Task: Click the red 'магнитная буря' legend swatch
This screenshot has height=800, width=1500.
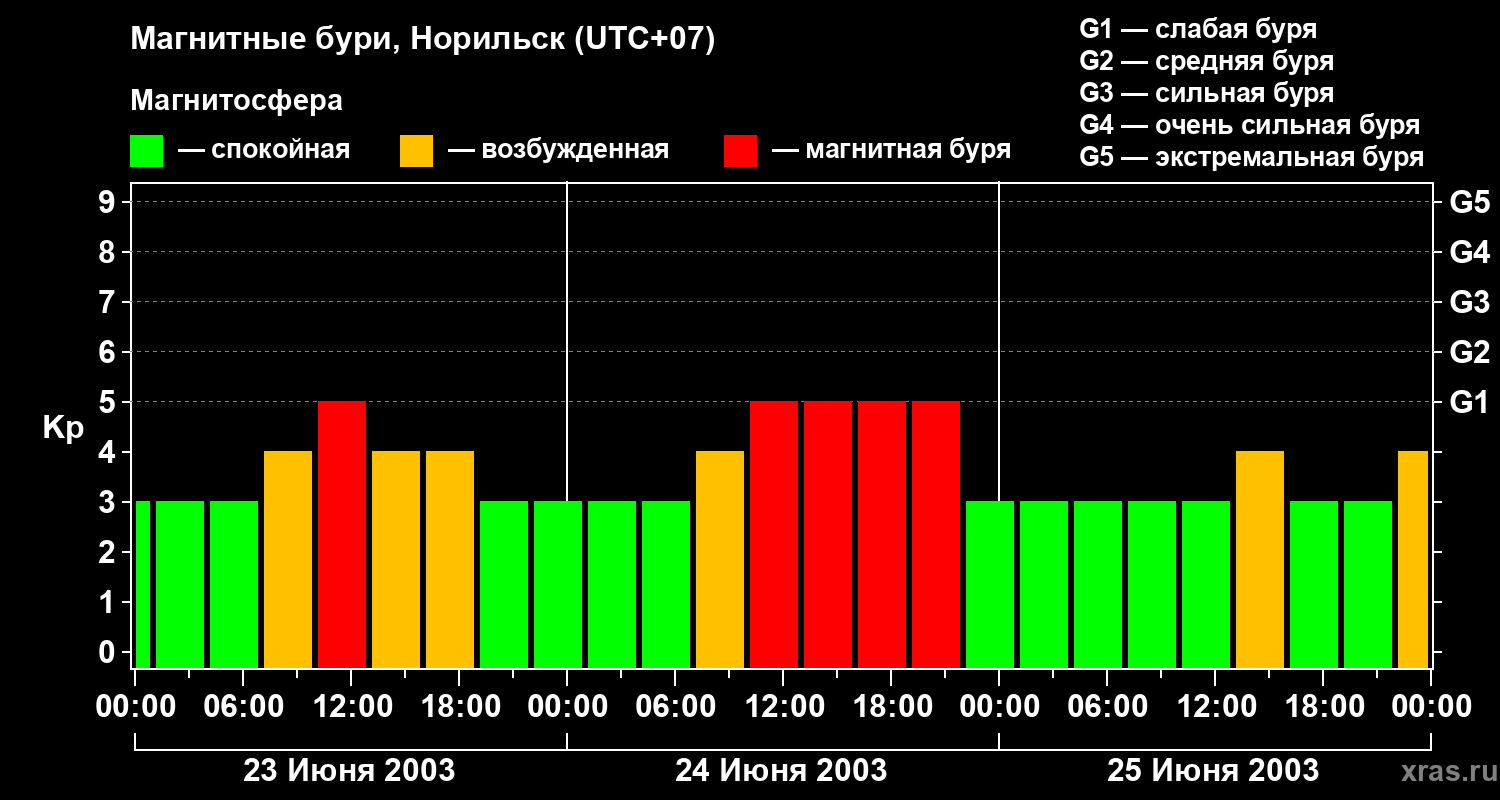Action: pos(740,151)
